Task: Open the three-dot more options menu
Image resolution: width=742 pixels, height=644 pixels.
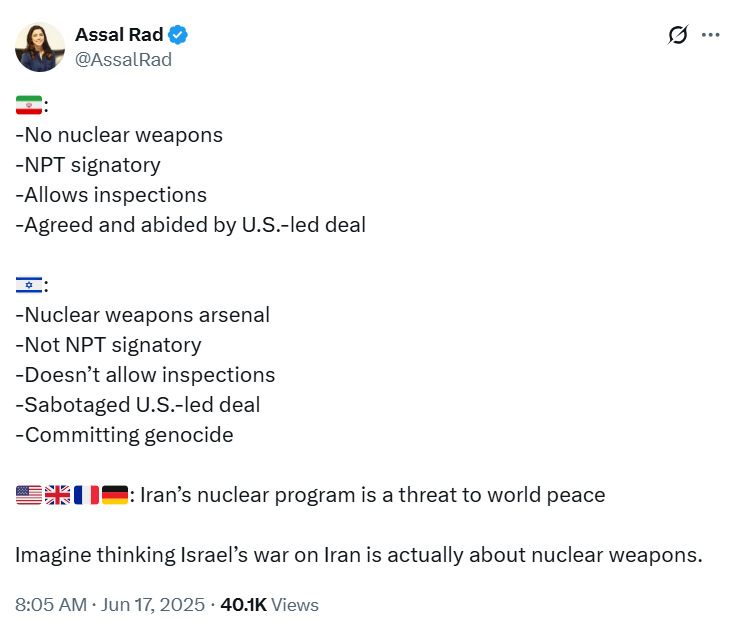Action: [x=711, y=35]
